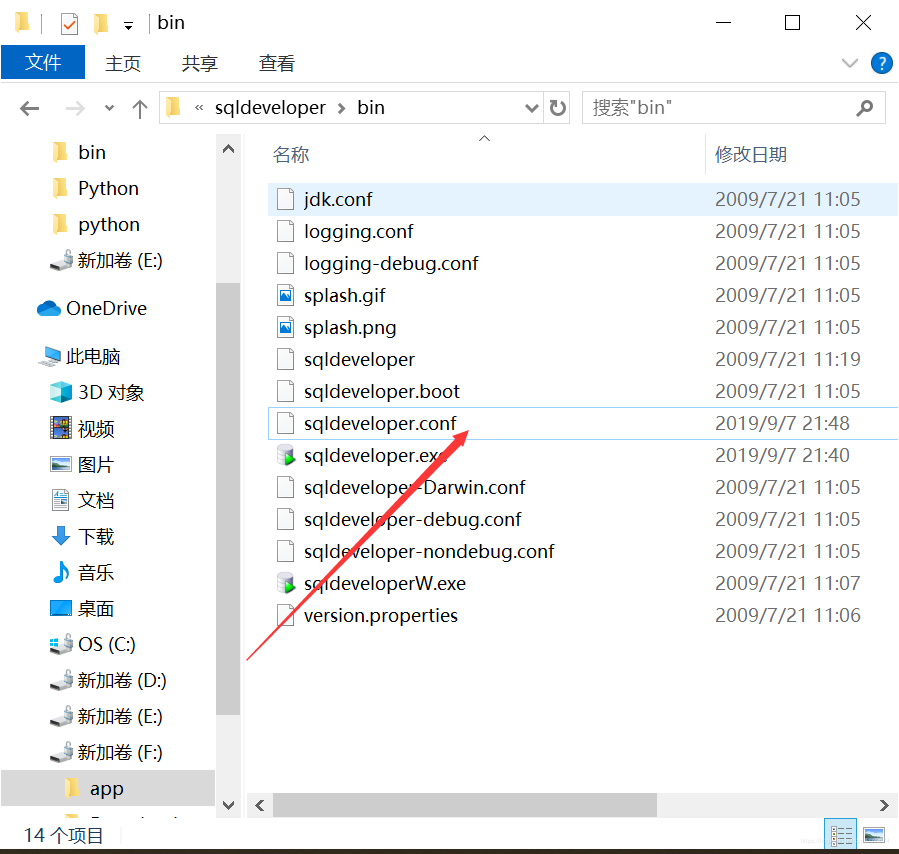
Task: Open the capitalized Python folder in sidebar
Action: (x=108, y=189)
